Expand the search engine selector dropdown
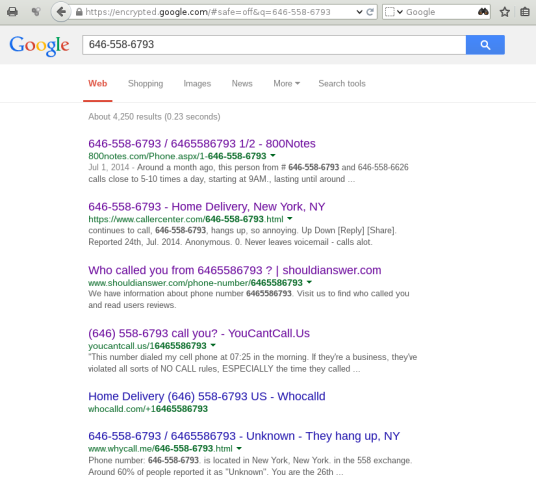 coord(393,12)
